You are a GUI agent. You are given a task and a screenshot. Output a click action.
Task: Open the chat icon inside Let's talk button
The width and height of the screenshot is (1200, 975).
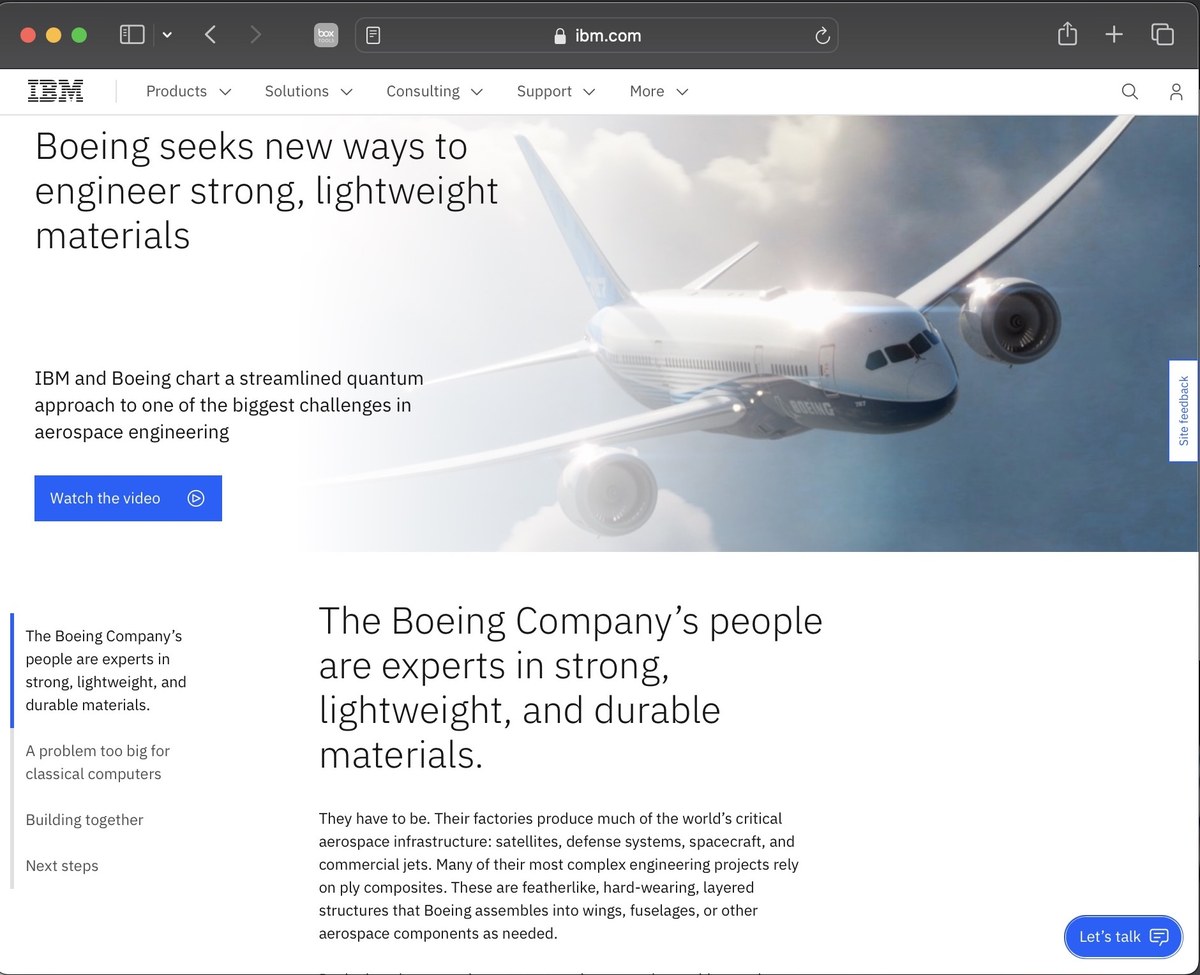click(1159, 937)
